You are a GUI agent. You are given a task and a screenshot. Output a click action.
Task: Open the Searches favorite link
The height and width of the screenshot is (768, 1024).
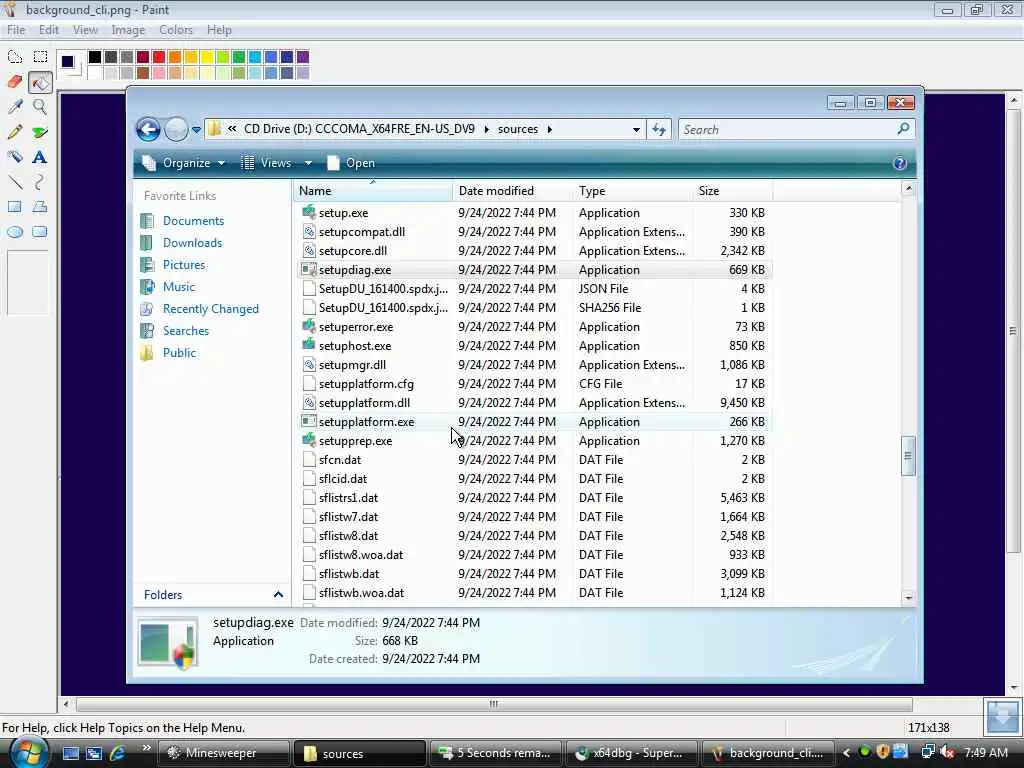(x=186, y=331)
